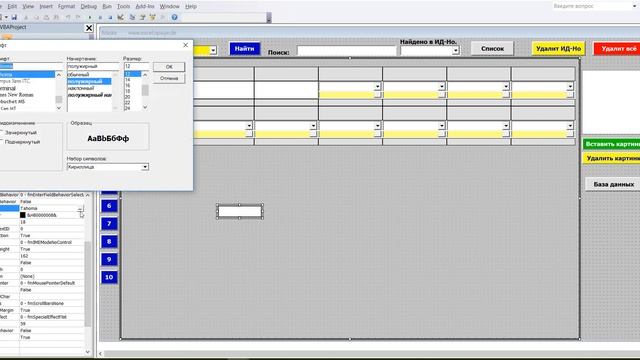Screen dimensions: 640x360
Task: Click the Reset stop icon in the toolbar
Action: [110, 17]
